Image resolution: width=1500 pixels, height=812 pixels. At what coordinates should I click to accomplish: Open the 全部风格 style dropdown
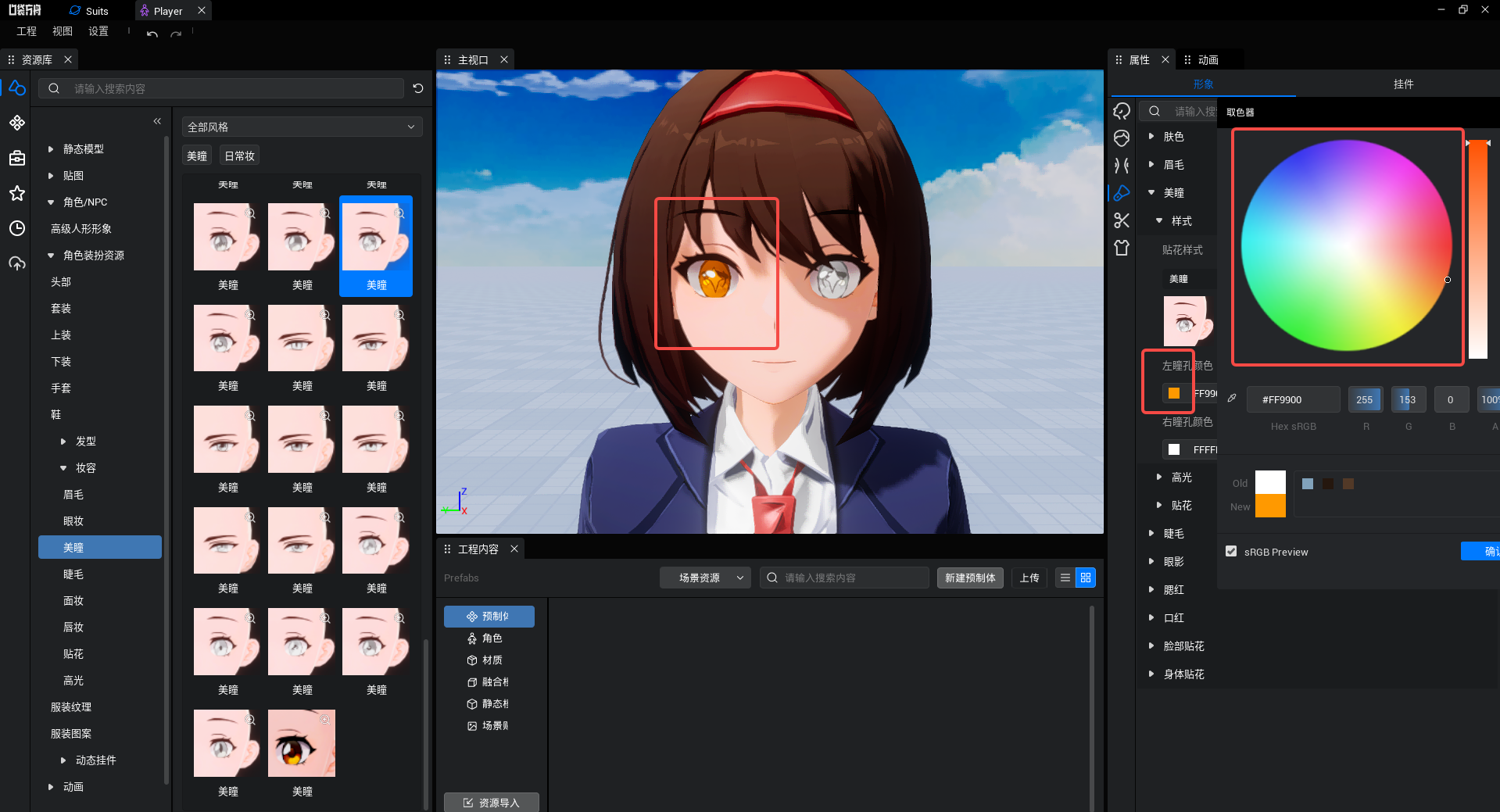click(x=302, y=127)
